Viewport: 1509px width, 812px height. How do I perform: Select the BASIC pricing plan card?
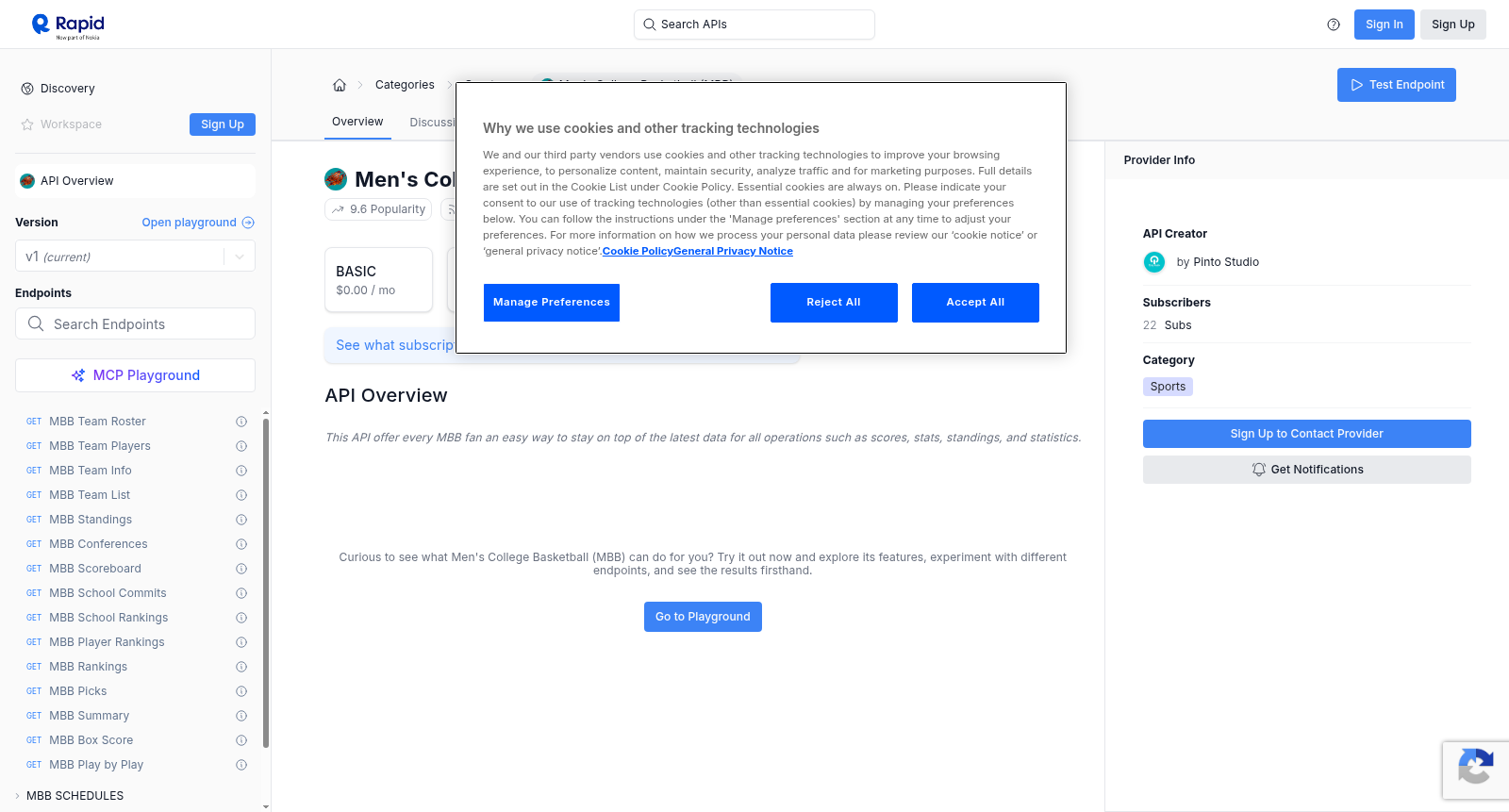tap(378, 280)
